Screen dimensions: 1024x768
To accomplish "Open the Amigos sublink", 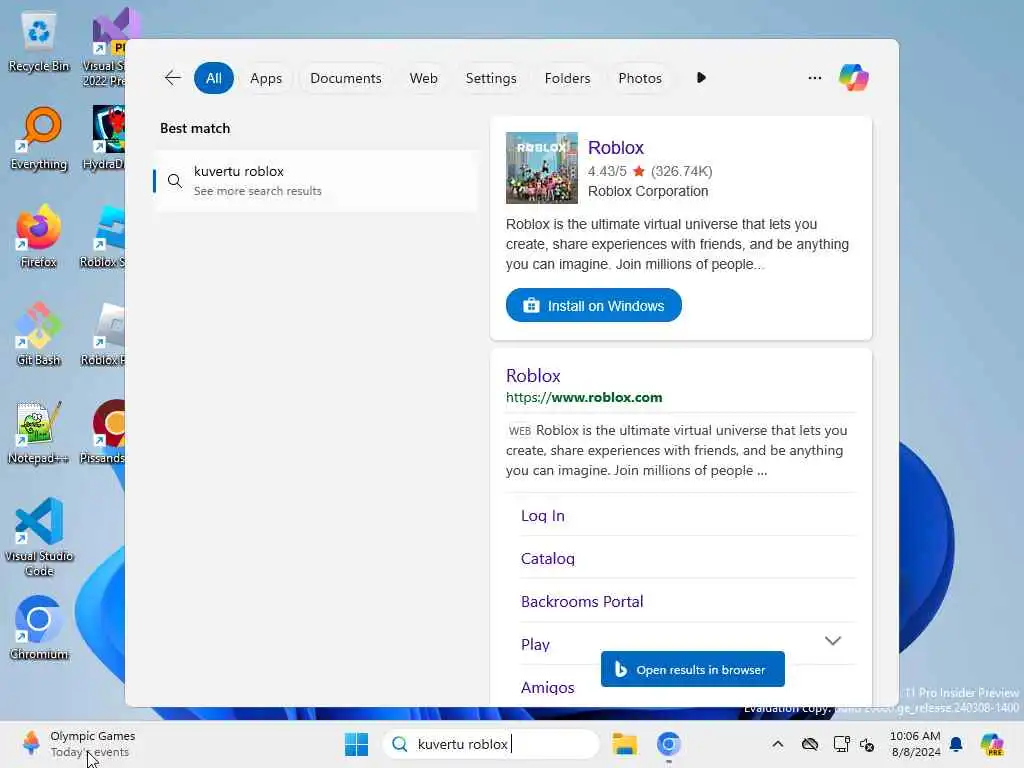I will click(547, 687).
